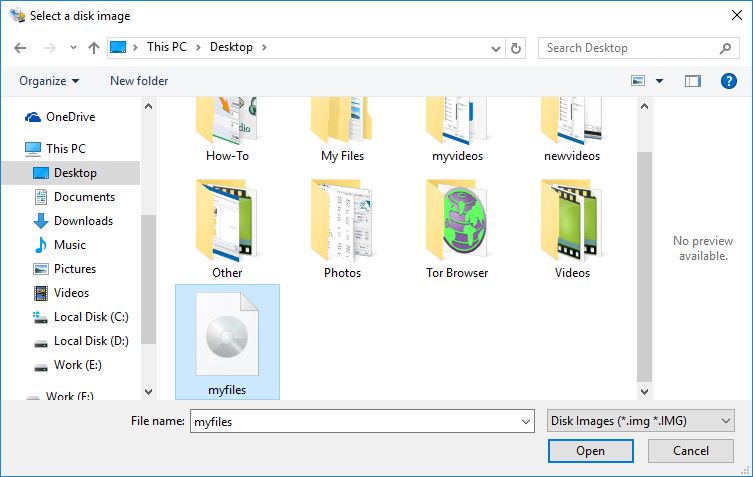Click the Open button
Viewport: 753px width, 477px height.
[591, 451]
